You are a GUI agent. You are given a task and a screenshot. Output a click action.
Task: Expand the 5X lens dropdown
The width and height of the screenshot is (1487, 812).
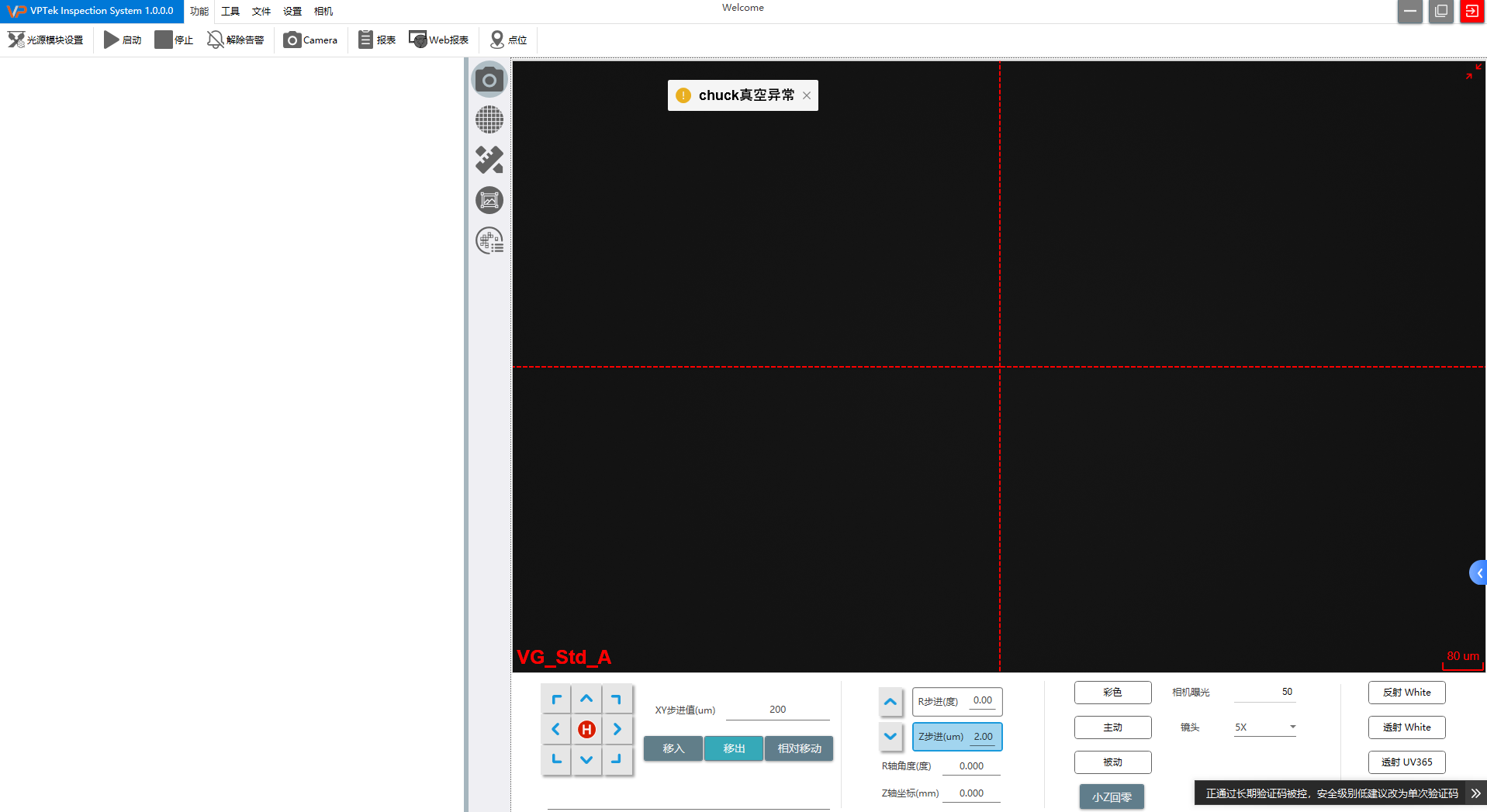[1292, 727]
